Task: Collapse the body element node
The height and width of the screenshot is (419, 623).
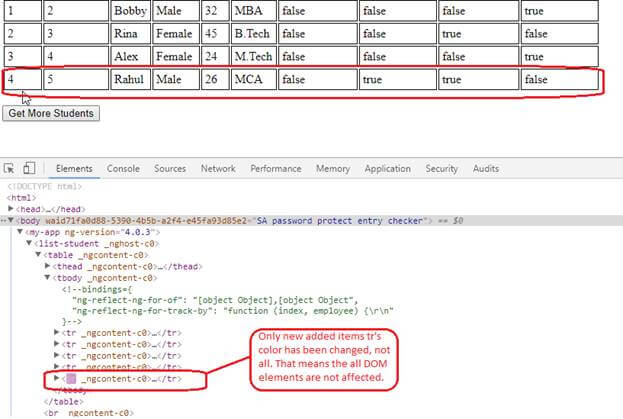Action: tap(11, 220)
